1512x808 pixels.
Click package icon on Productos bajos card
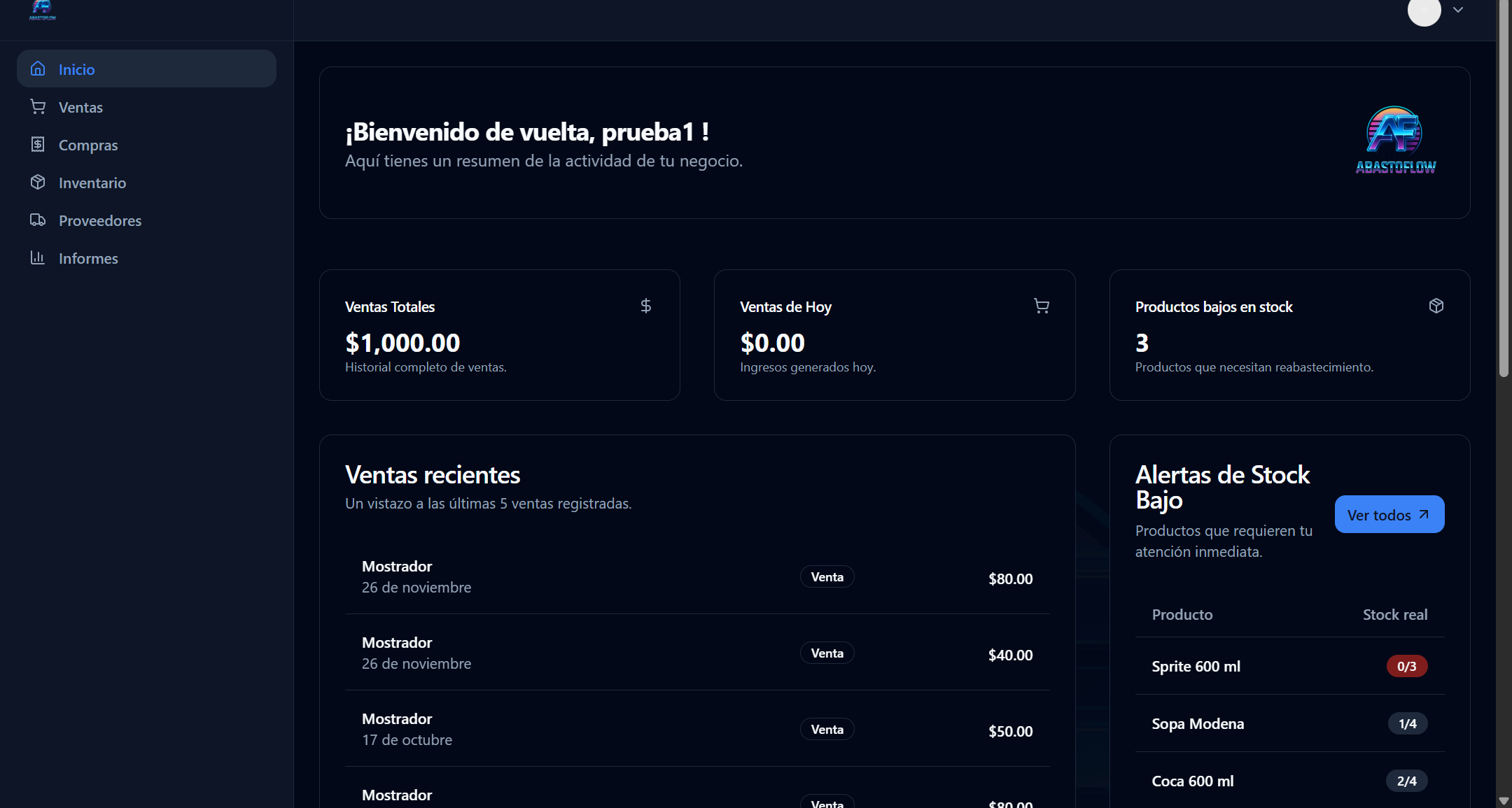click(1436, 306)
